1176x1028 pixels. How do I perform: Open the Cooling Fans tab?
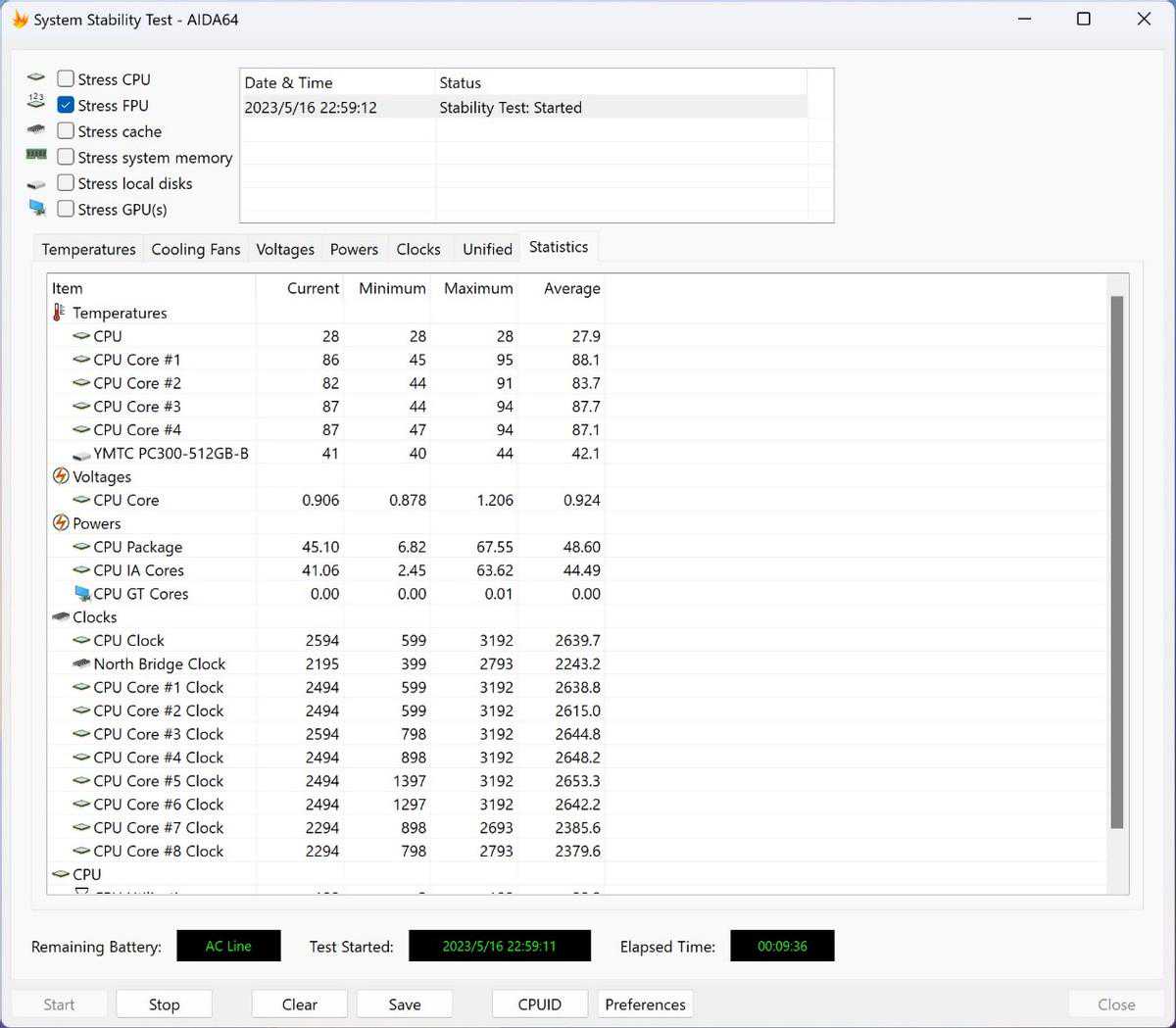[x=195, y=249]
